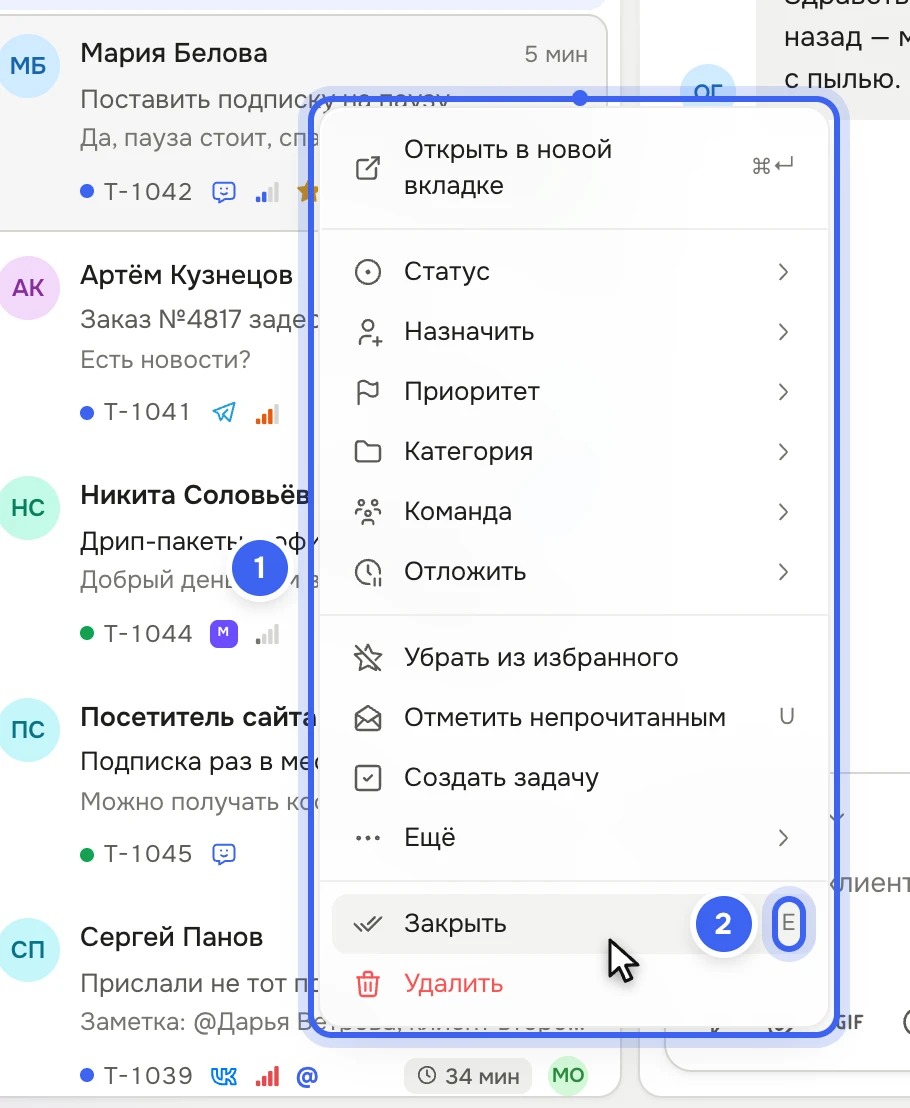This screenshot has height=1108, width=910.
Task: Click the МБ avatar
Action: 28,66
